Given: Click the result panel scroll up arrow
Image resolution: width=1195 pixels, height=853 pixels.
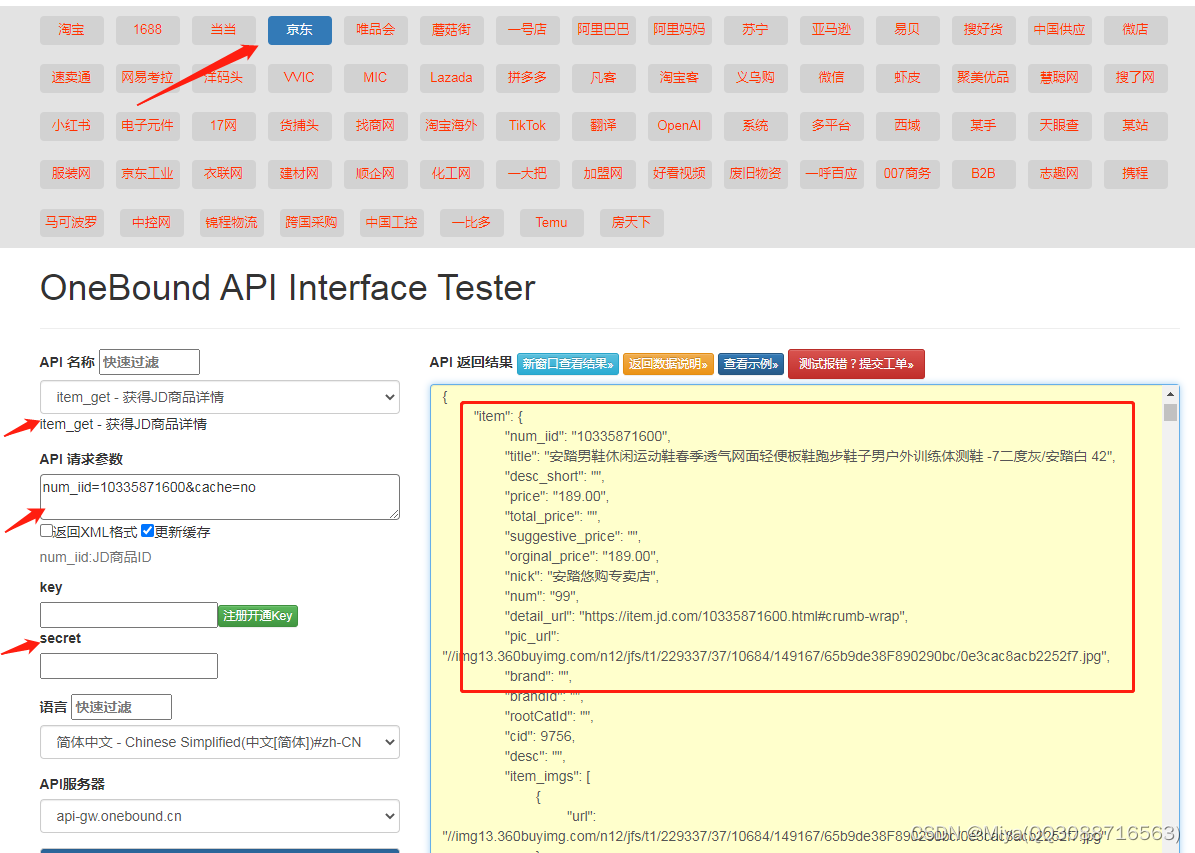Looking at the screenshot, I should point(1170,394).
